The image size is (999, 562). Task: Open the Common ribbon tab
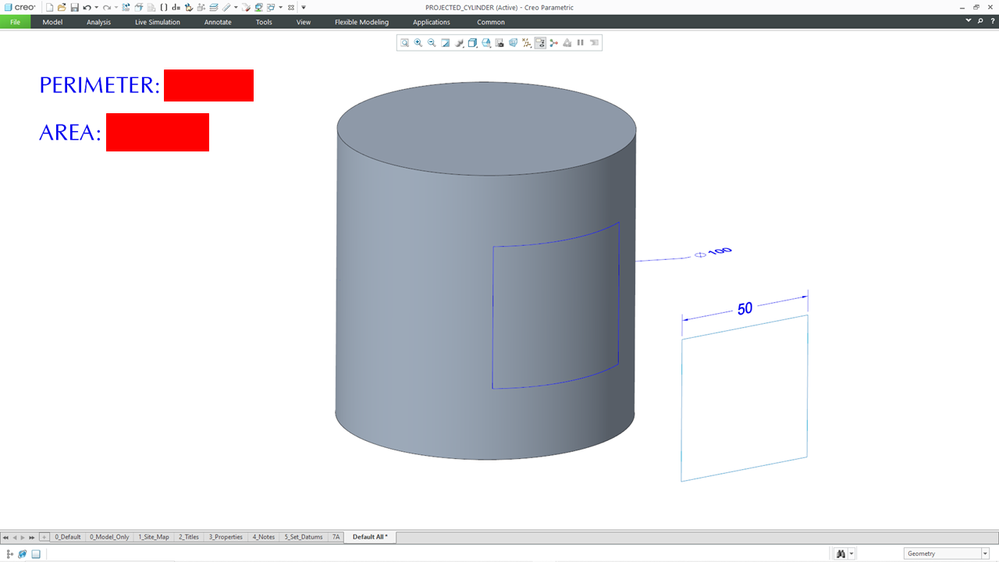point(491,22)
